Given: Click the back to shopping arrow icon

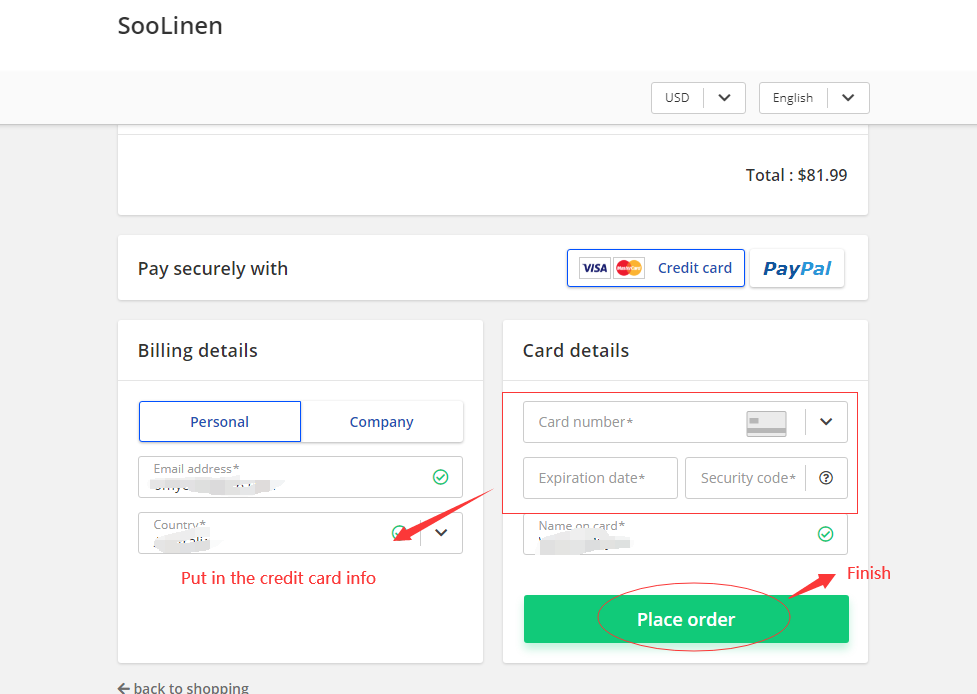Looking at the screenshot, I should pyautogui.click(x=124, y=688).
